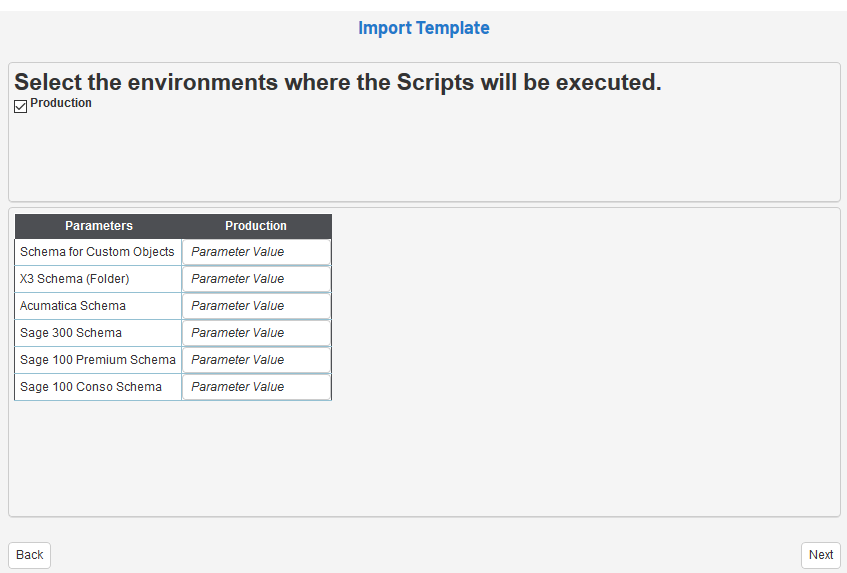Click the Parameters column header

click(99, 226)
